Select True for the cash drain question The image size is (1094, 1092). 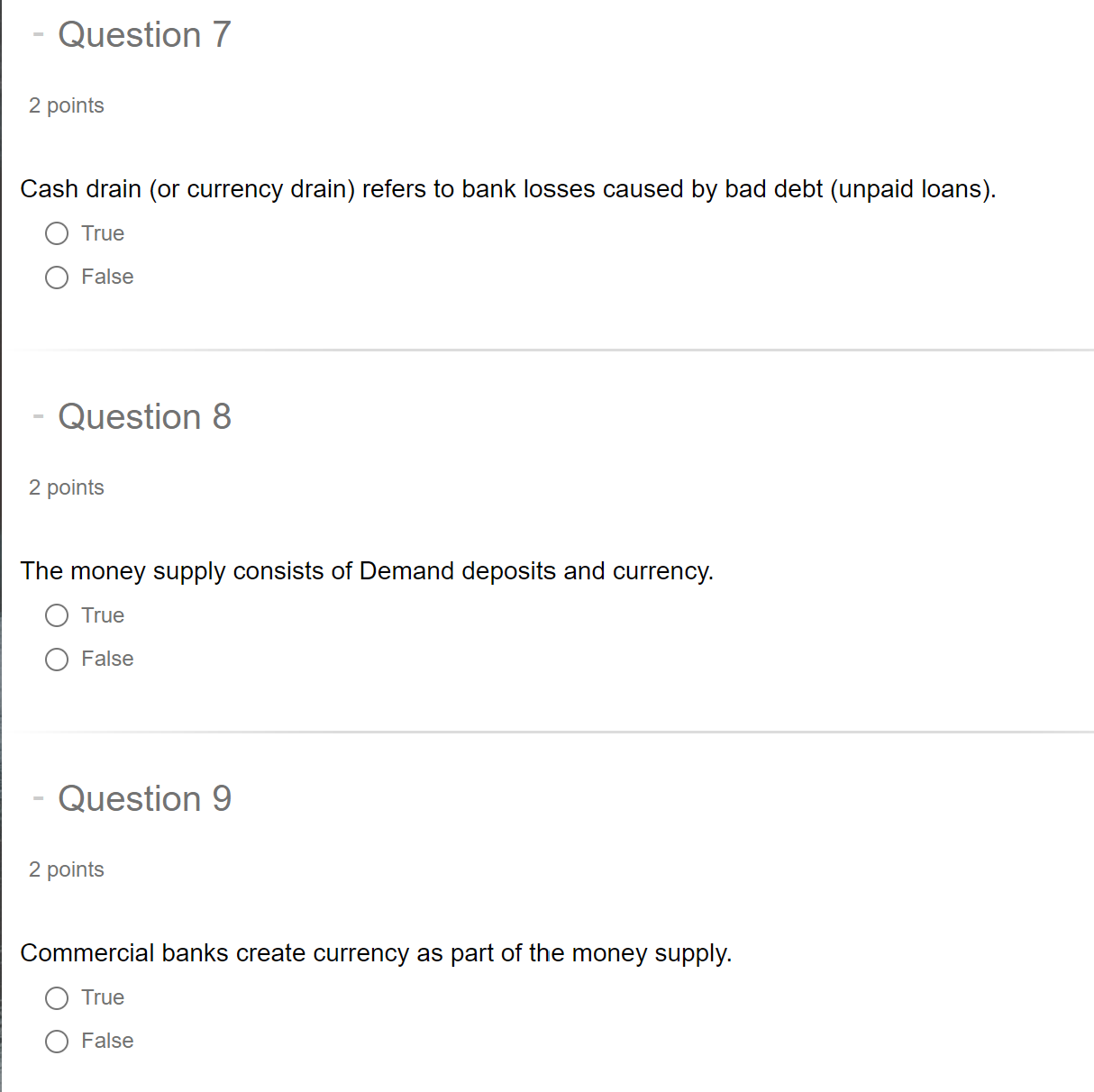point(56,233)
